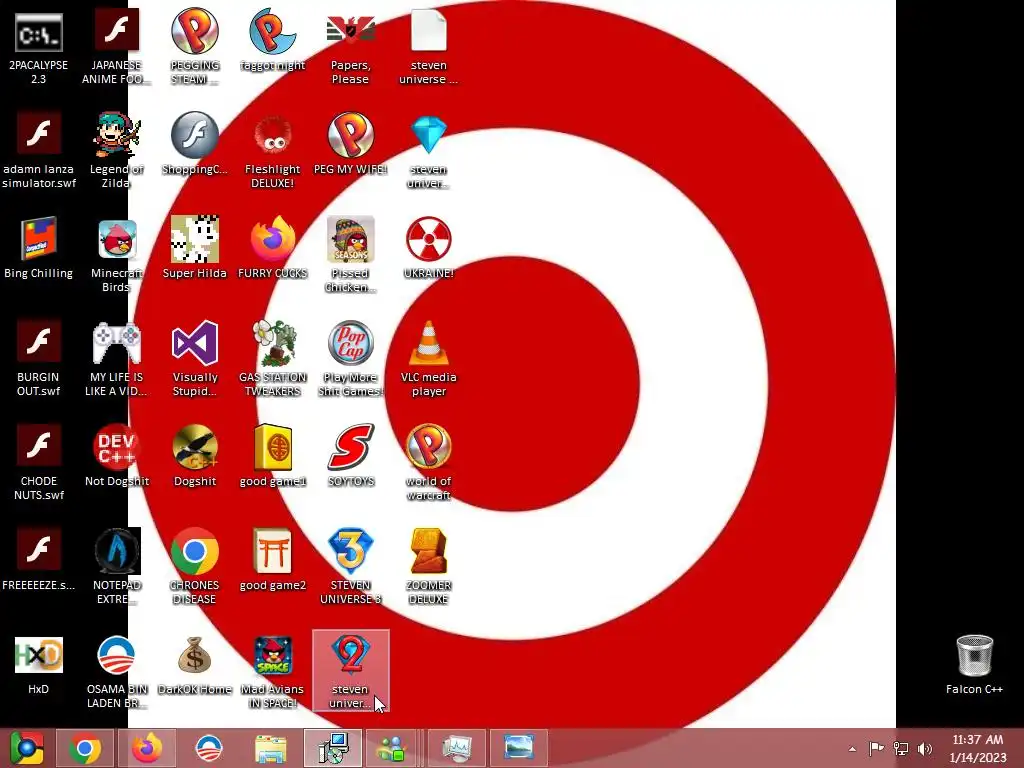
Task: Select the NOTEPAD EXTRE... icon
Action: point(116,566)
